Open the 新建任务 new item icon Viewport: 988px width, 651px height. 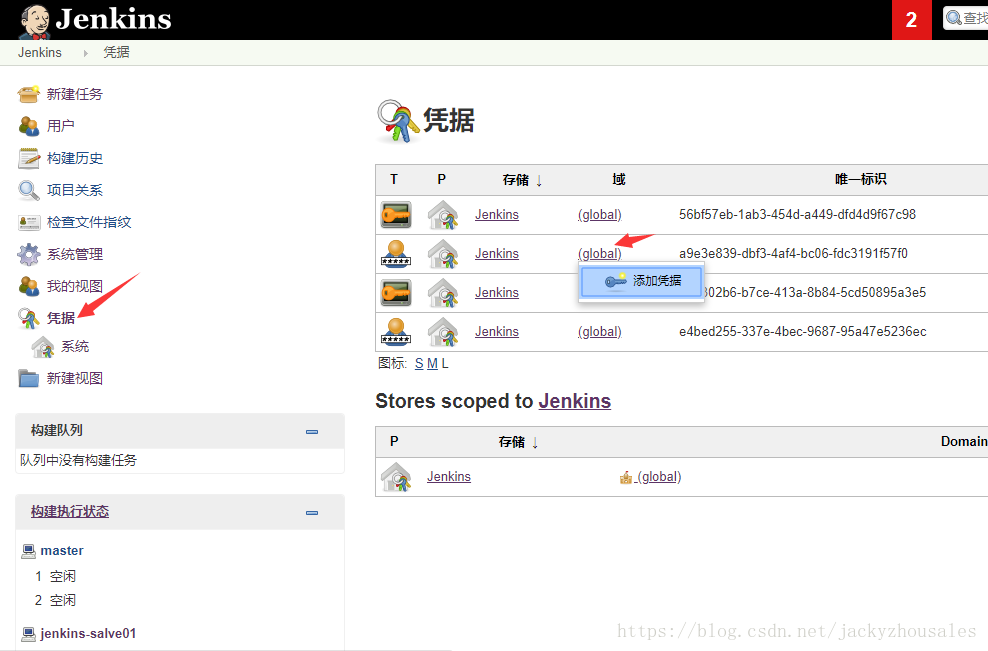pos(28,94)
